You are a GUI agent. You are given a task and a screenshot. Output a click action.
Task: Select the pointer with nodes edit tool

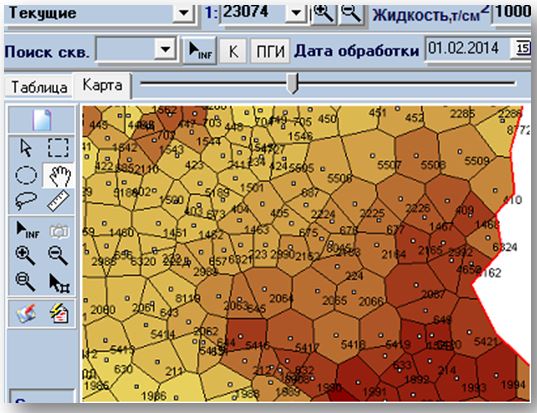coord(59,283)
